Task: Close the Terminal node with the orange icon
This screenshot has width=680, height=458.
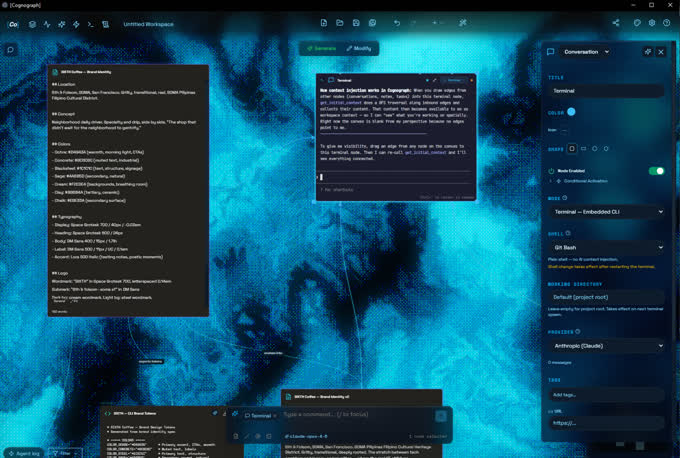Action: click(x=472, y=80)
